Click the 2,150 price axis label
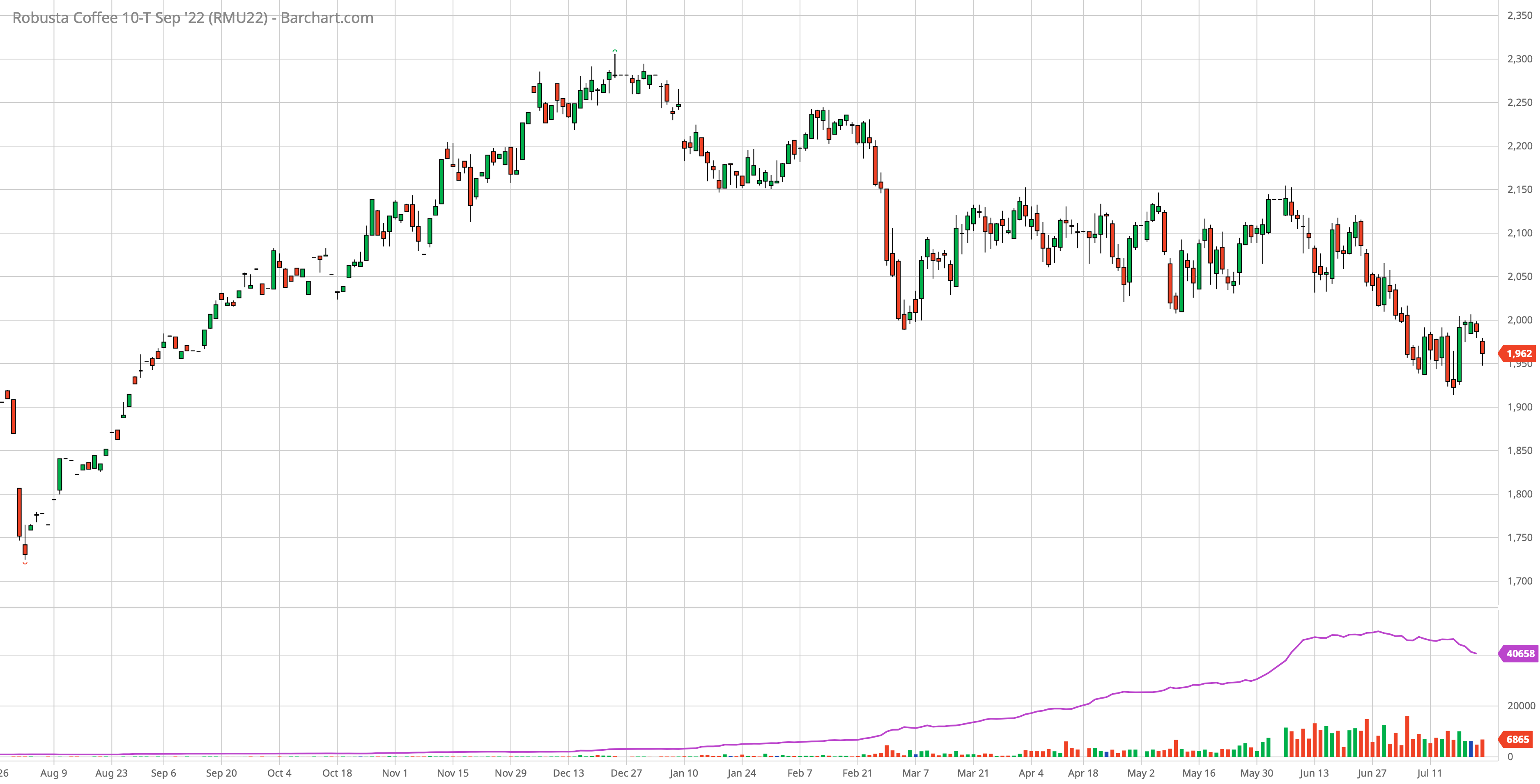 [1520, 189]
